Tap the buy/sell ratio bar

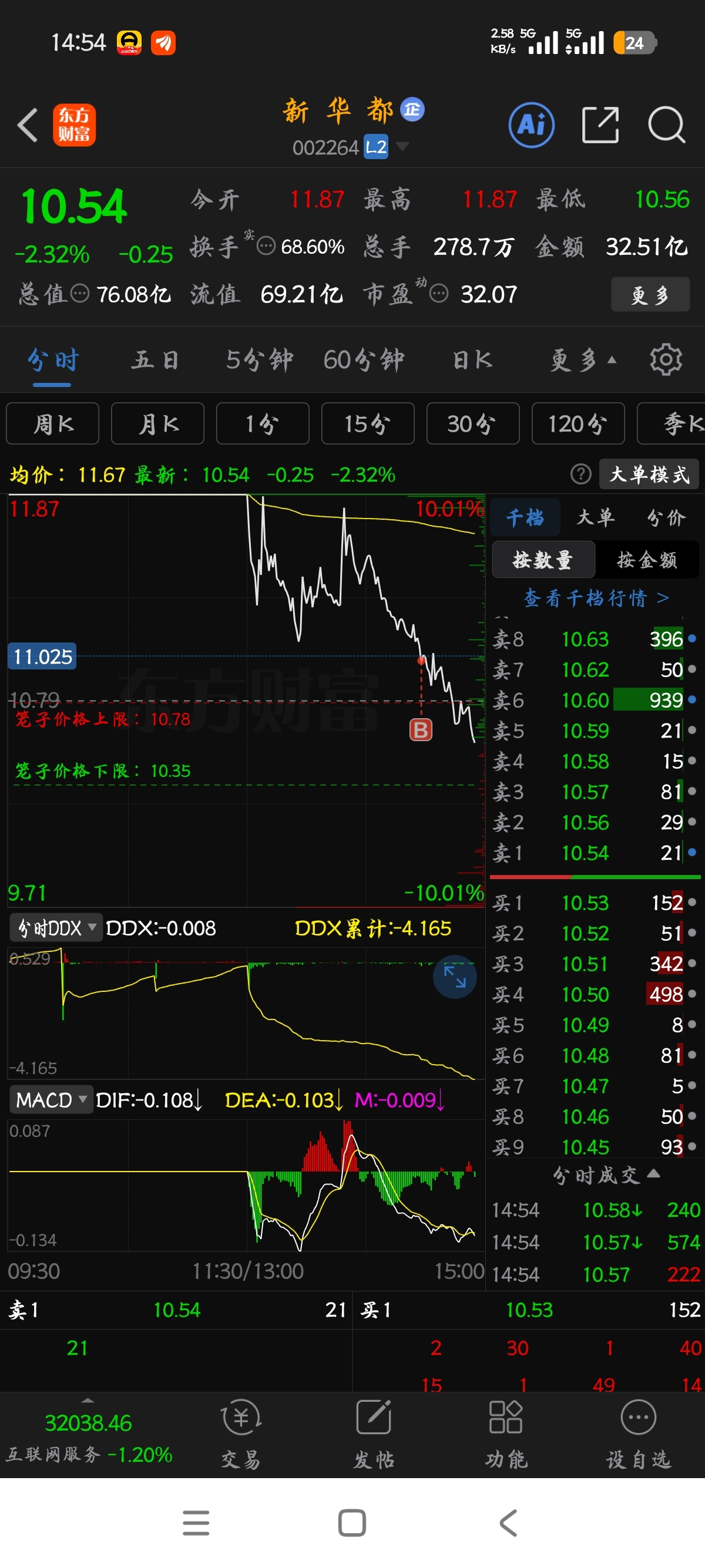[x=595, y=877]
